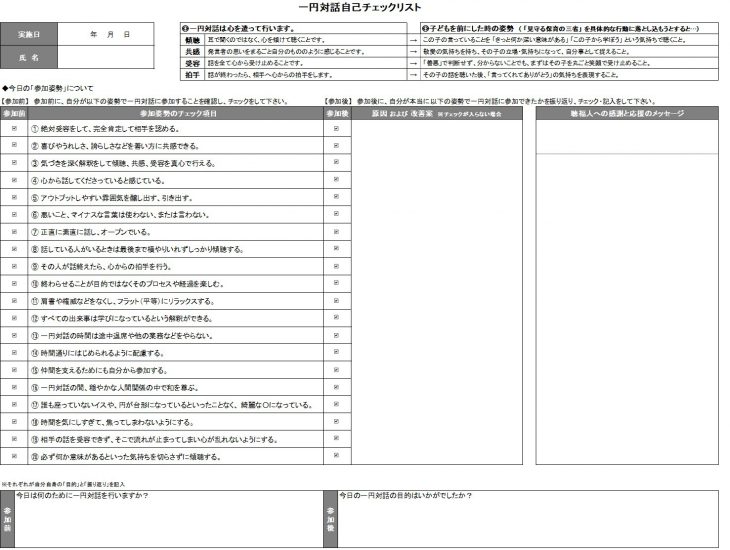Viewport: 730px width, 550px height.
Task: Mark 参加前 checkbox for item ⑯ 穏やかな人間関係
Action: (14, 387)
